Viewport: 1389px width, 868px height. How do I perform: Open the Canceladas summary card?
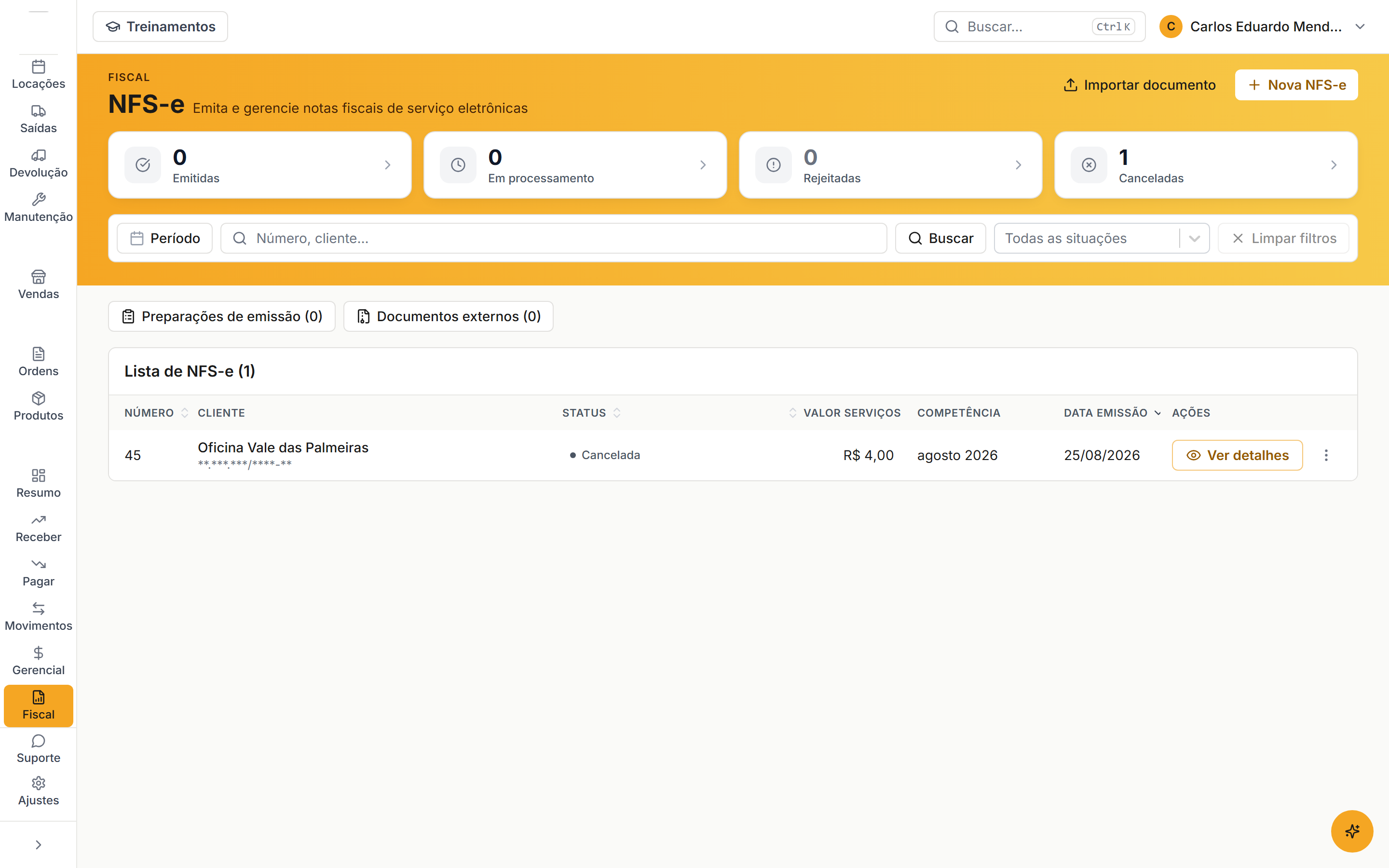tap(1206, 165)
